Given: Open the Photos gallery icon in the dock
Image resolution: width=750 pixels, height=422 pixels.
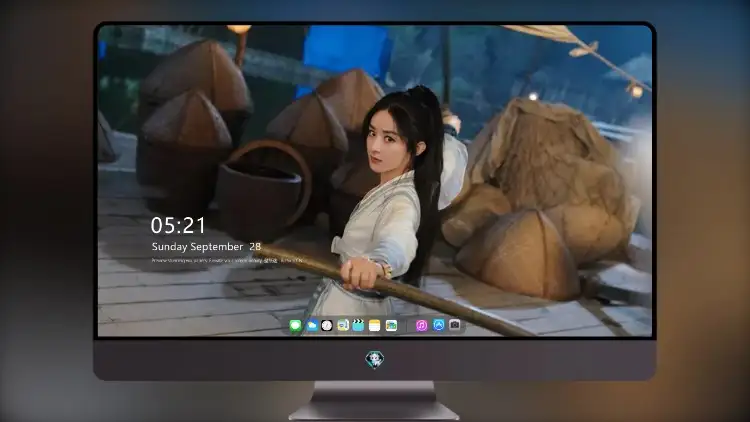Looking at the screenshot, I should [391, 326].
